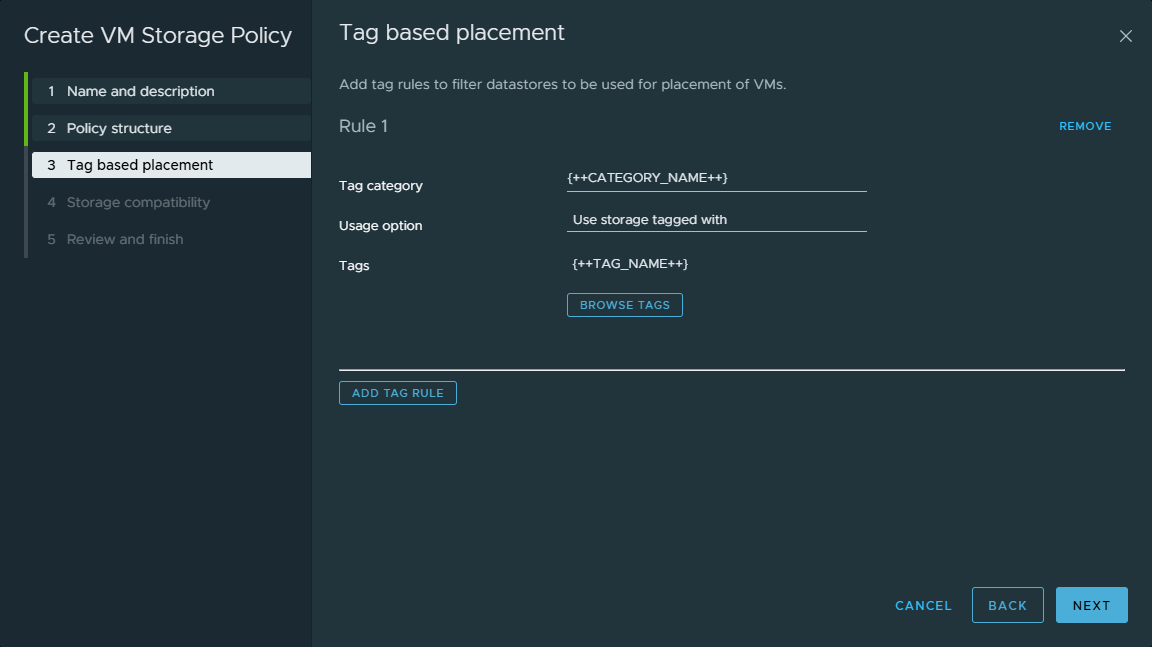
Task: Click the selected tag name value
Action: pyautogui.click(x=630, y=263)
